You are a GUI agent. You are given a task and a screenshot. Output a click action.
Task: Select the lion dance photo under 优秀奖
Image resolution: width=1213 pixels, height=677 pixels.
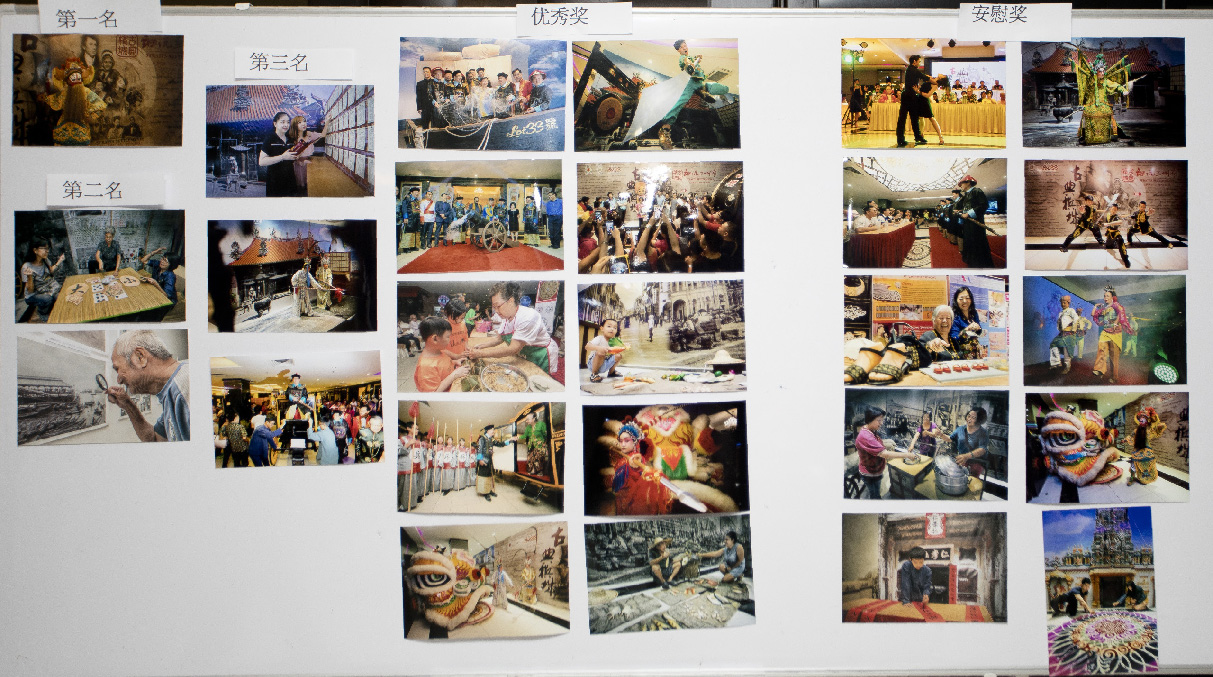pyautogui.click(x=485, y=580)
